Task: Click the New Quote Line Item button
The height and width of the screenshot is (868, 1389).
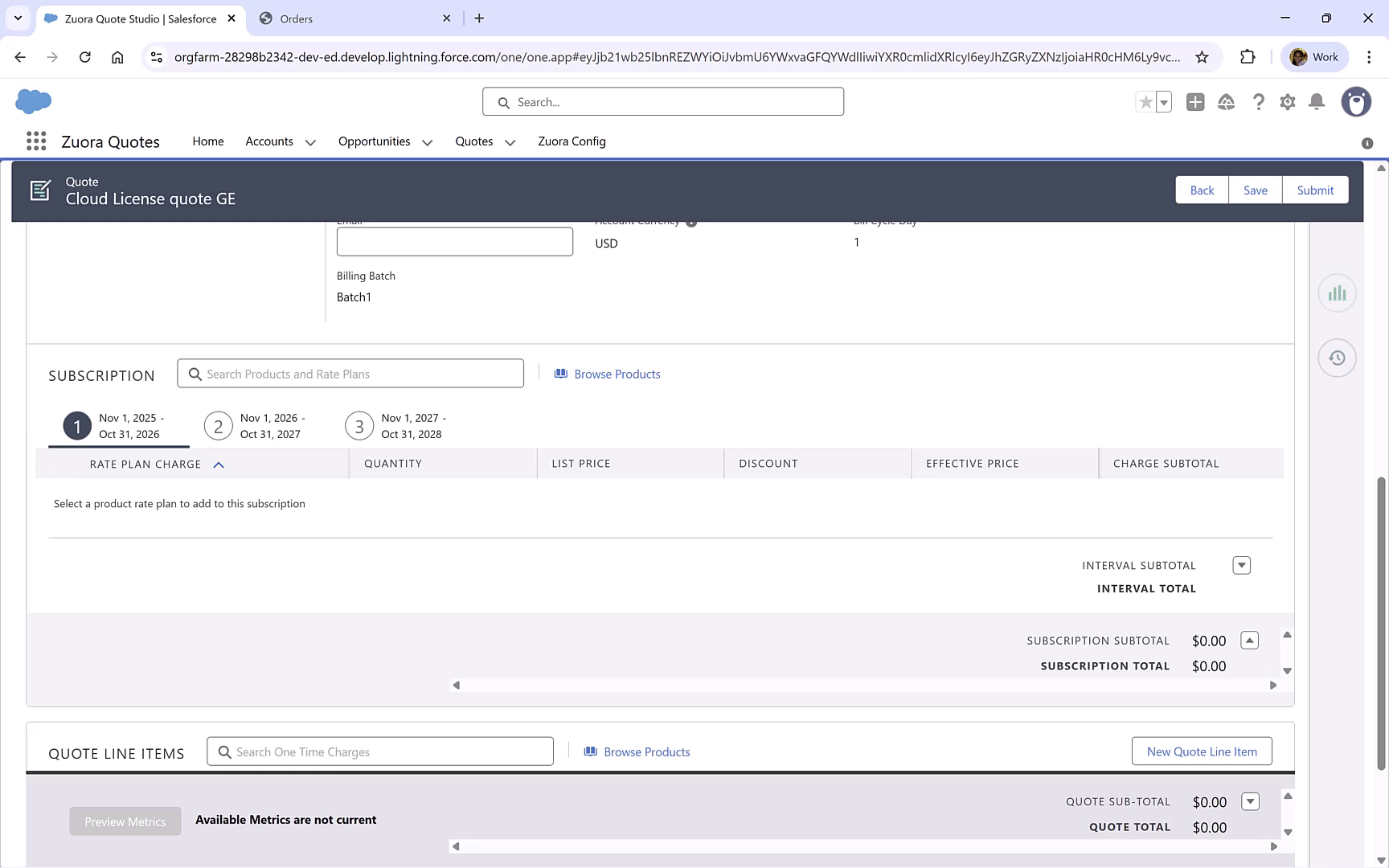Action: coord(1202,751)
